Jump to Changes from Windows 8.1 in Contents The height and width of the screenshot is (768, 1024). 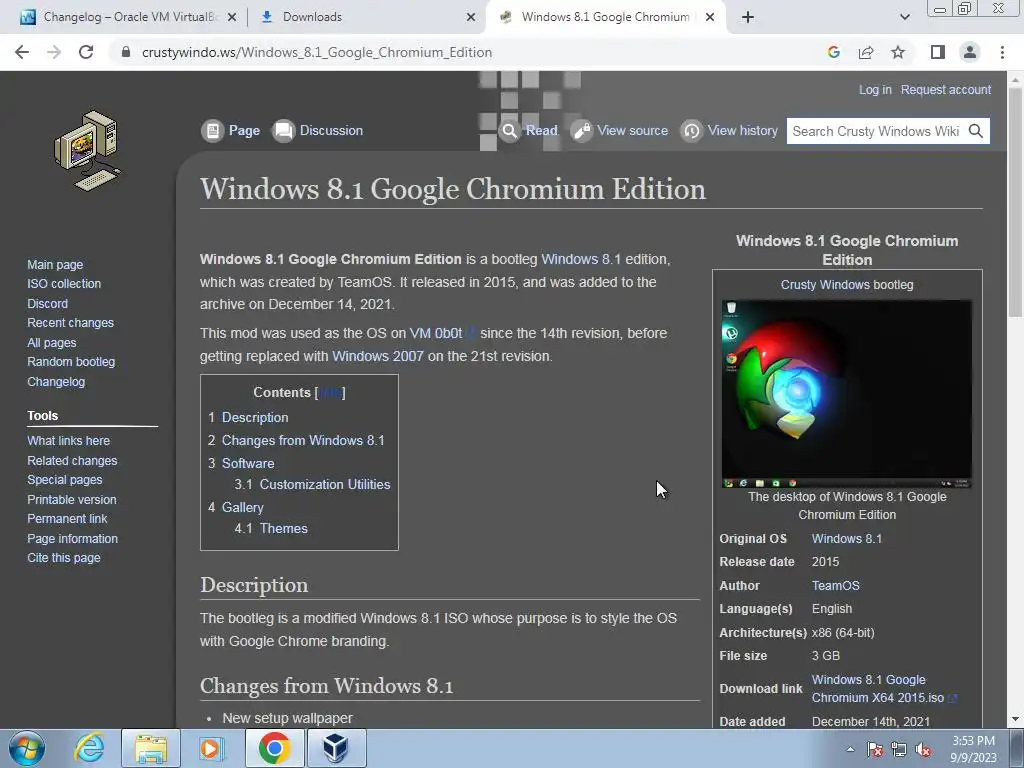pos(303,440)
